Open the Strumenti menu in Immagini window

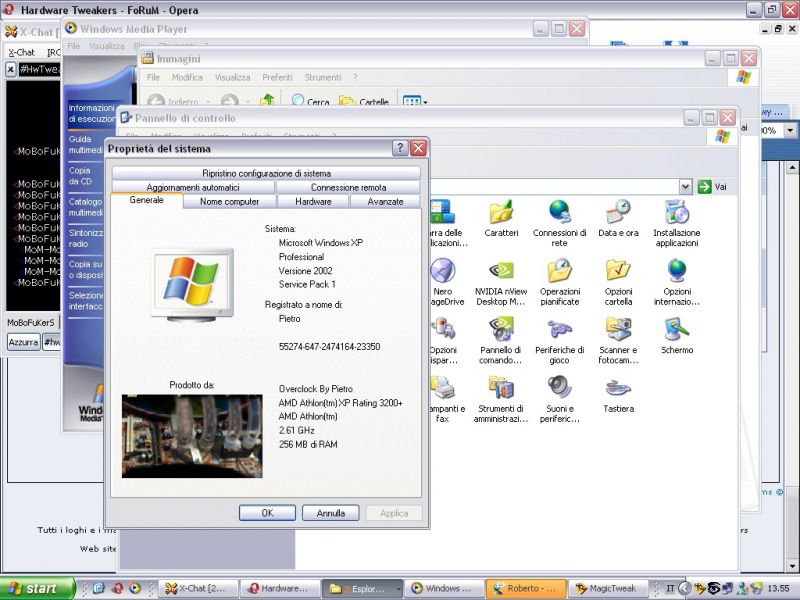click(323, 78)
